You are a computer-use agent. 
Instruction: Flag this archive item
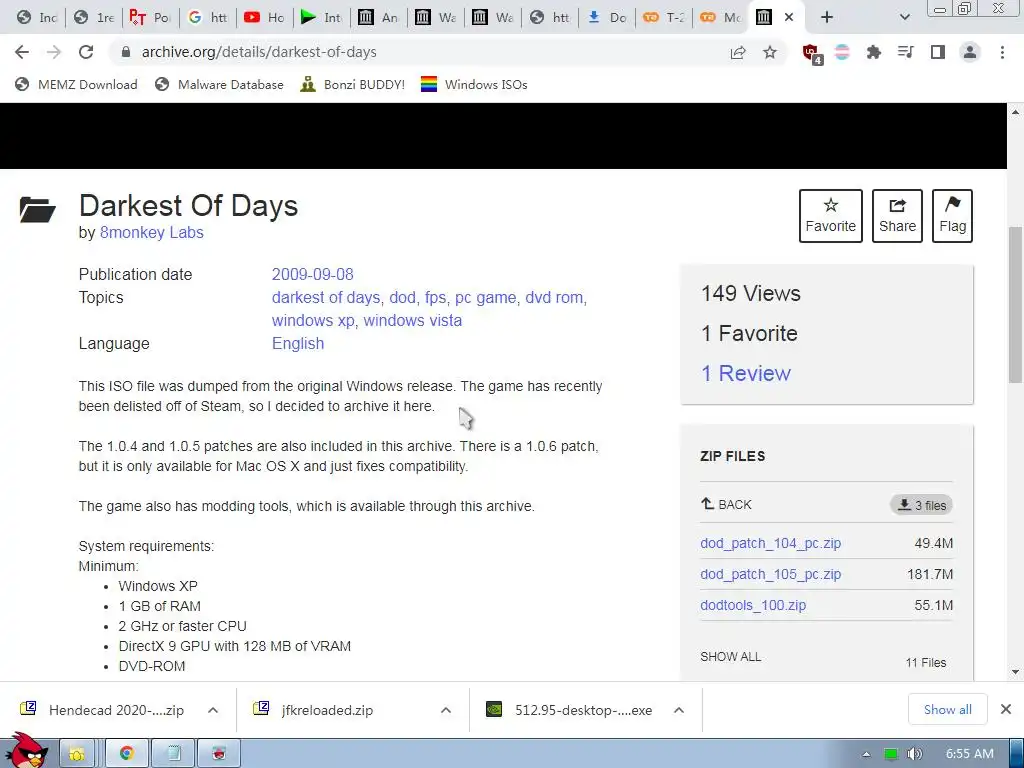point(952,216)
